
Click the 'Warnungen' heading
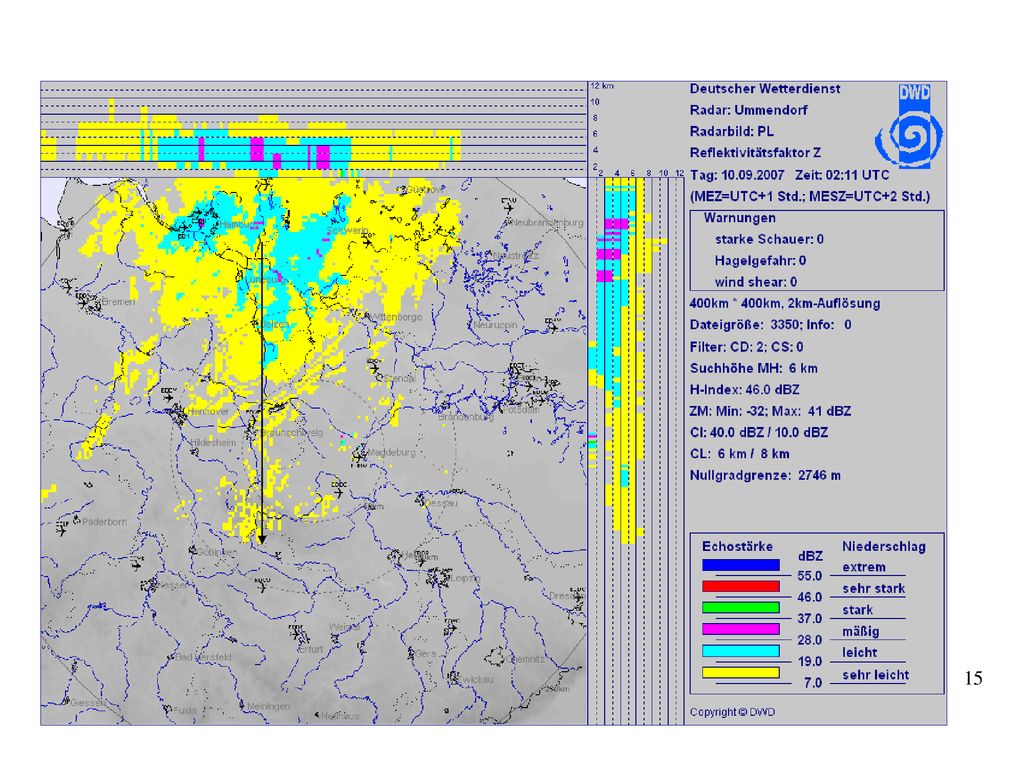coord(739,218)
